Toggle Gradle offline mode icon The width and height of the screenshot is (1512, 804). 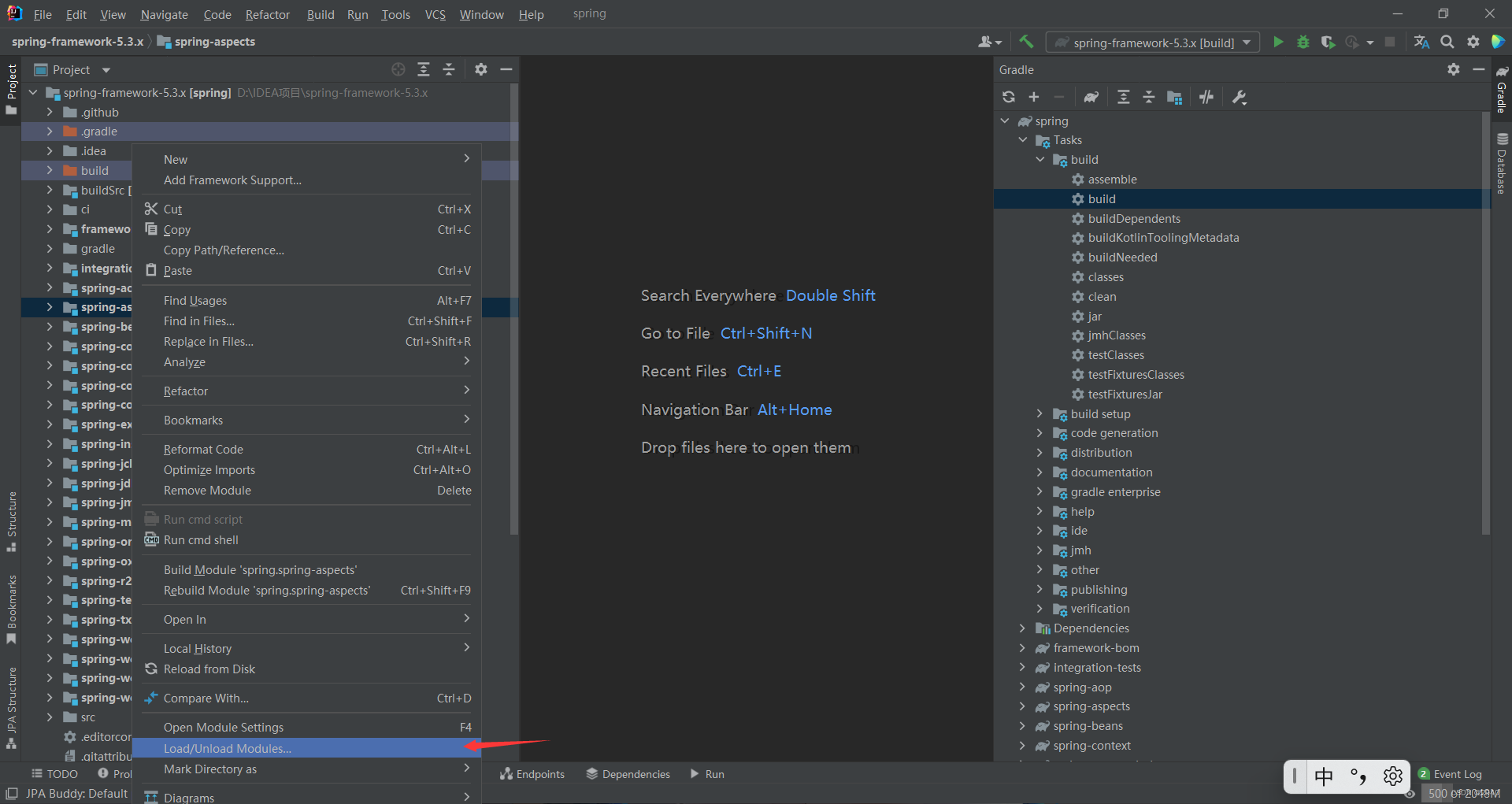1206,97
